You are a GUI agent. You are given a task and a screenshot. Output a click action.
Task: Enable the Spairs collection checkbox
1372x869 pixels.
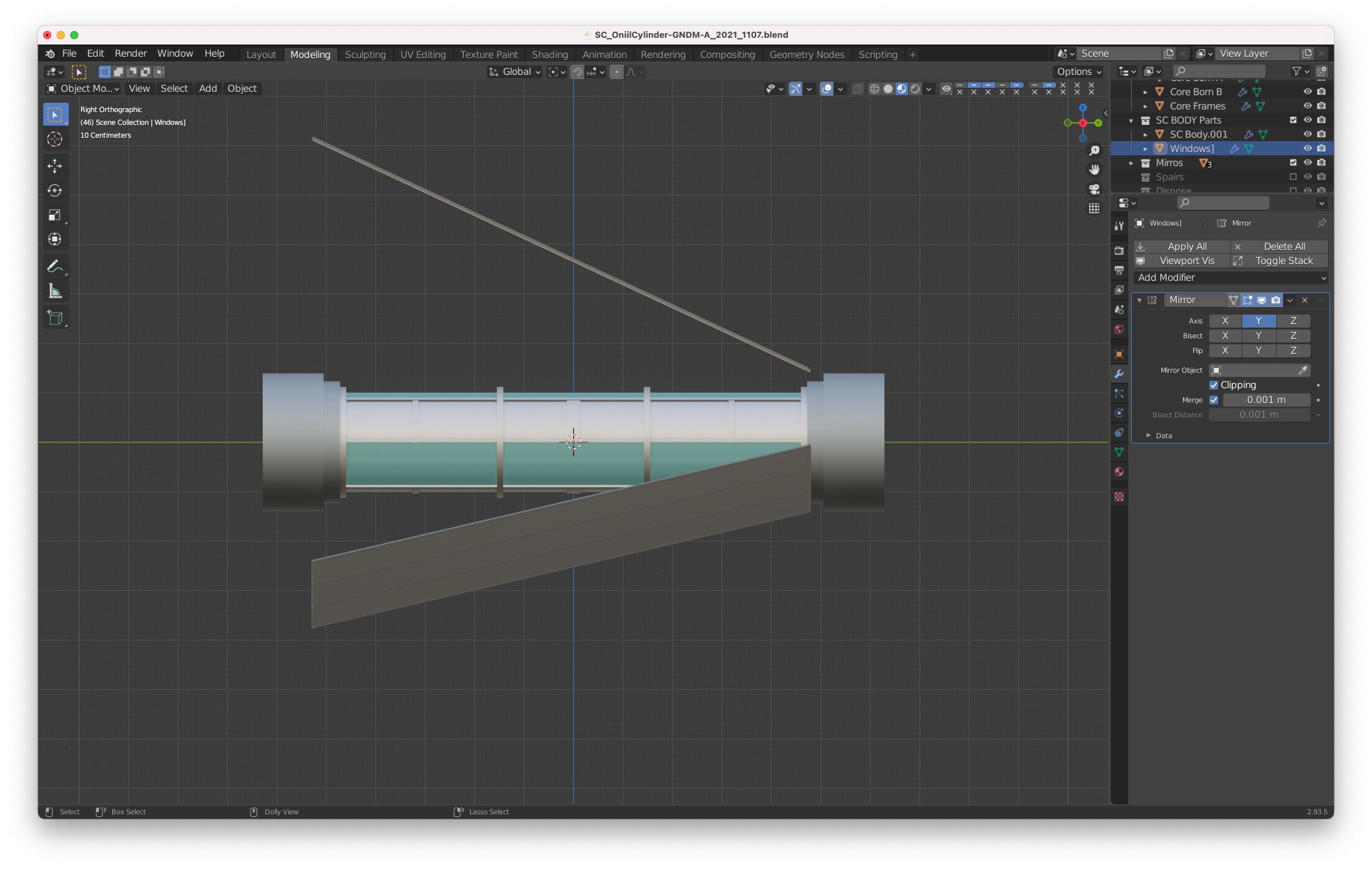1293,177
